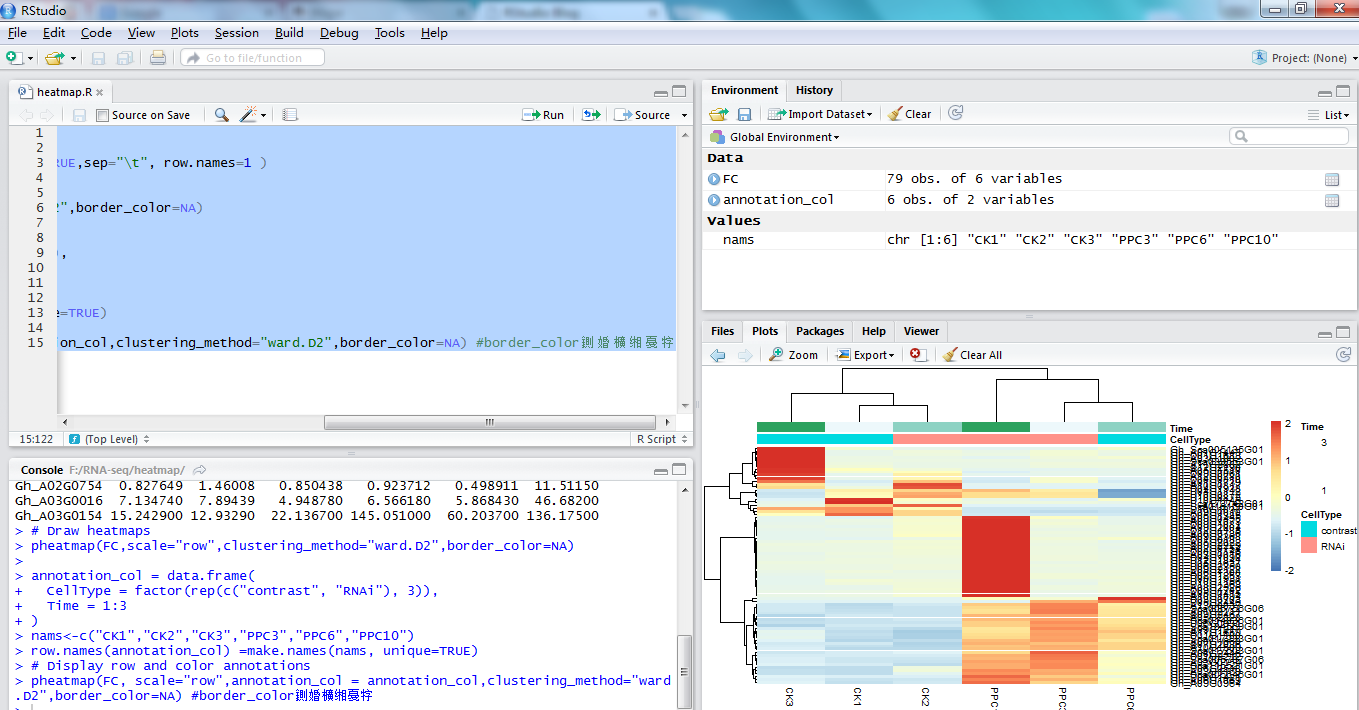Click the Environment search box

(1289, 136)
